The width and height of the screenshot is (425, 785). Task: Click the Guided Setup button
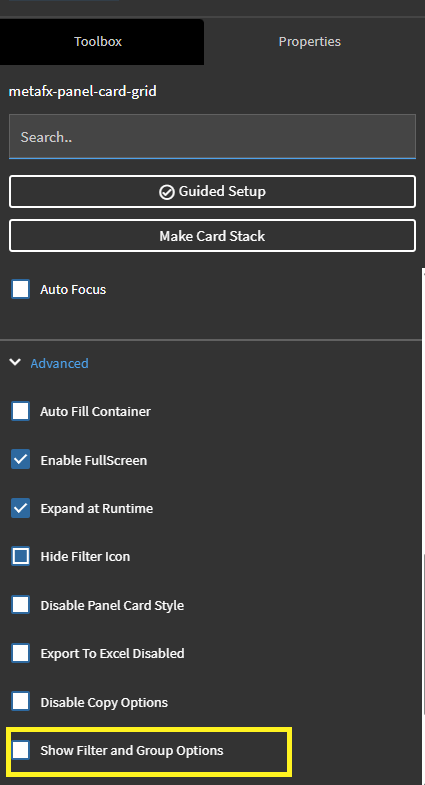tap(212, 191)
